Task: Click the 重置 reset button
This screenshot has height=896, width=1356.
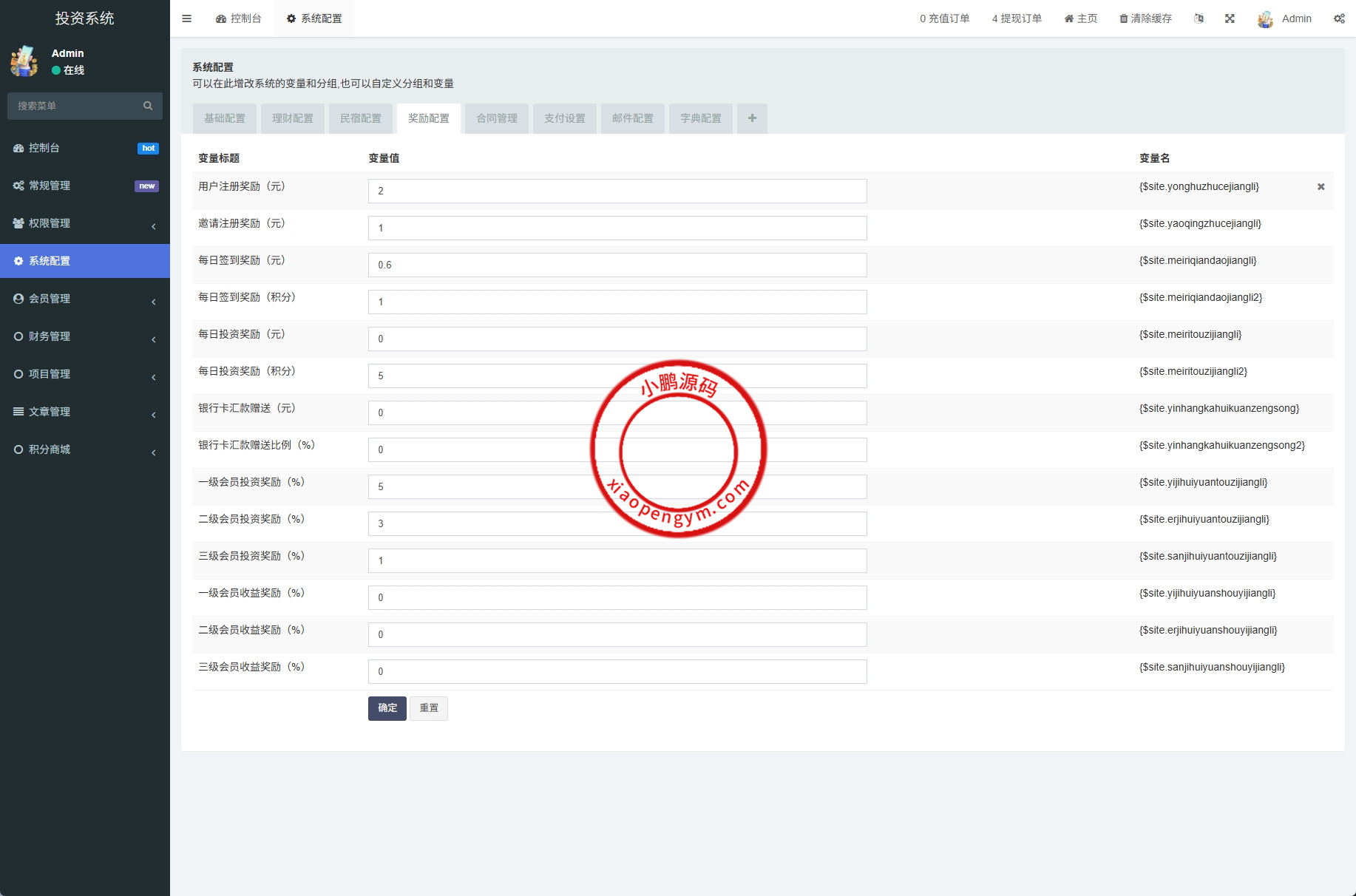Action: (x=429, y=708)
